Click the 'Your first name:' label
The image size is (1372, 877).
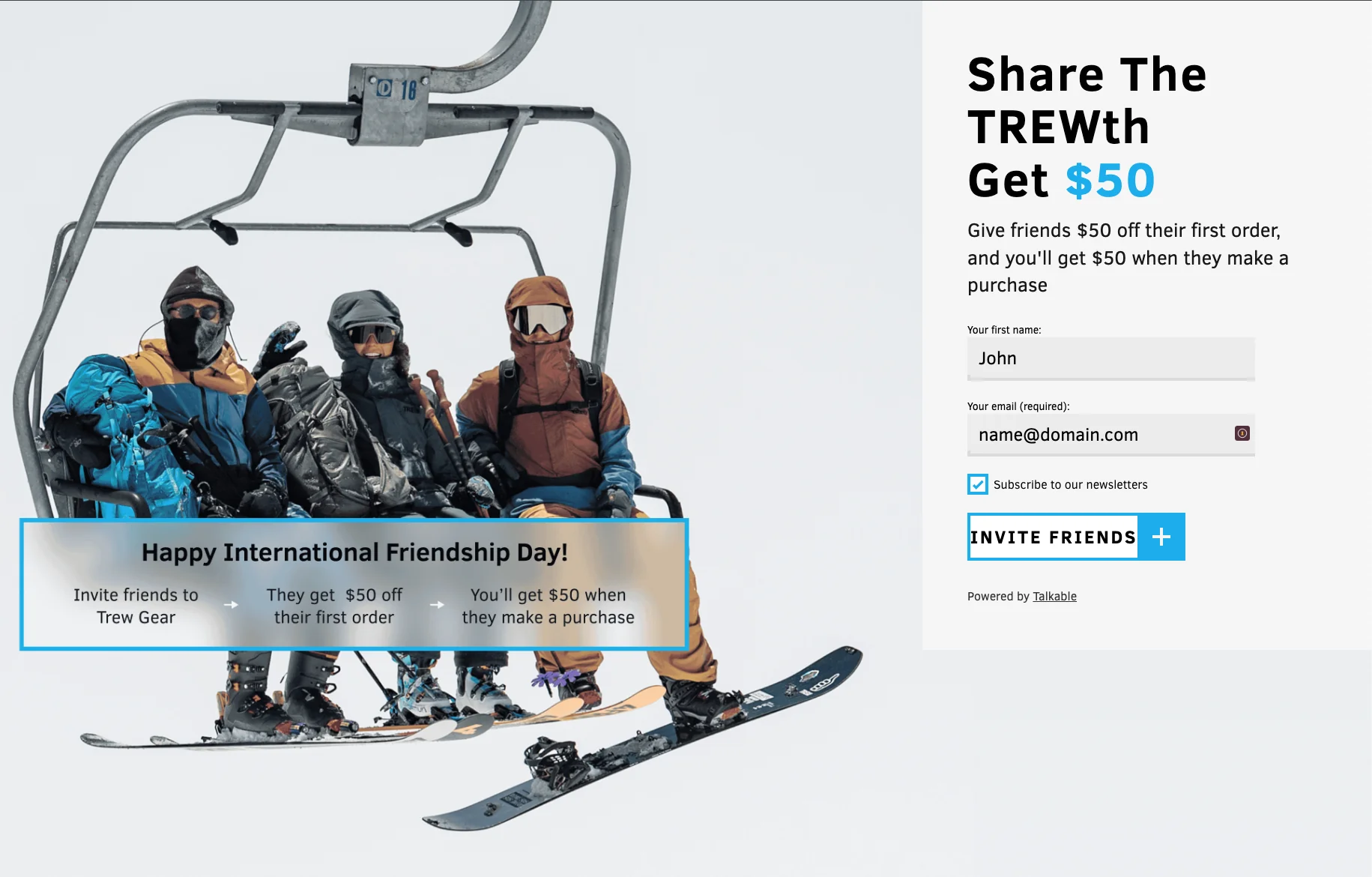tap(1004, 330)
